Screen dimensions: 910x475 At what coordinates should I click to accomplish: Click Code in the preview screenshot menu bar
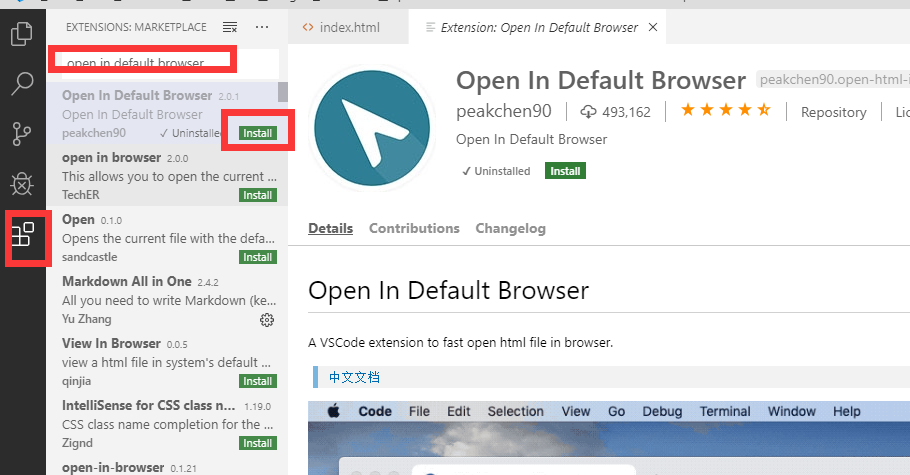click(375, 412)
